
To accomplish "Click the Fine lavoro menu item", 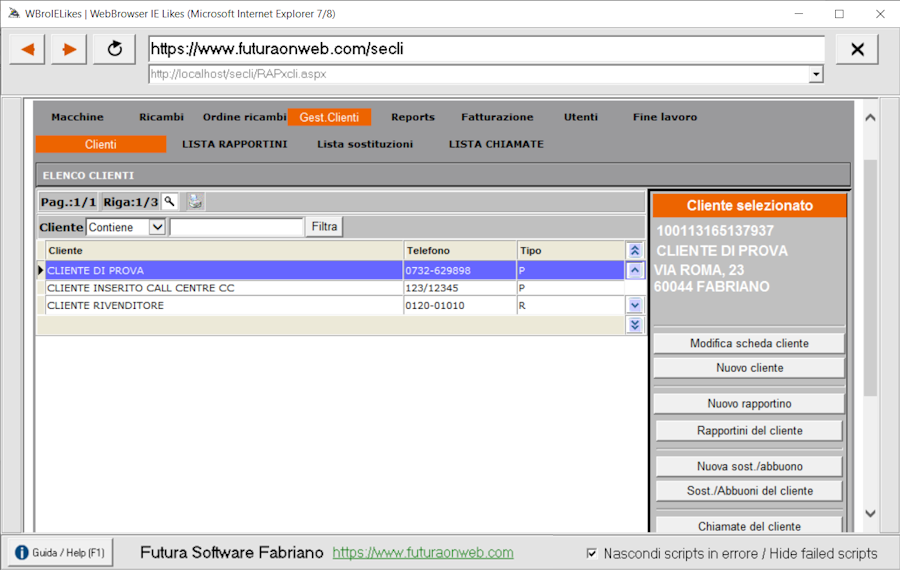I will 665,117.
